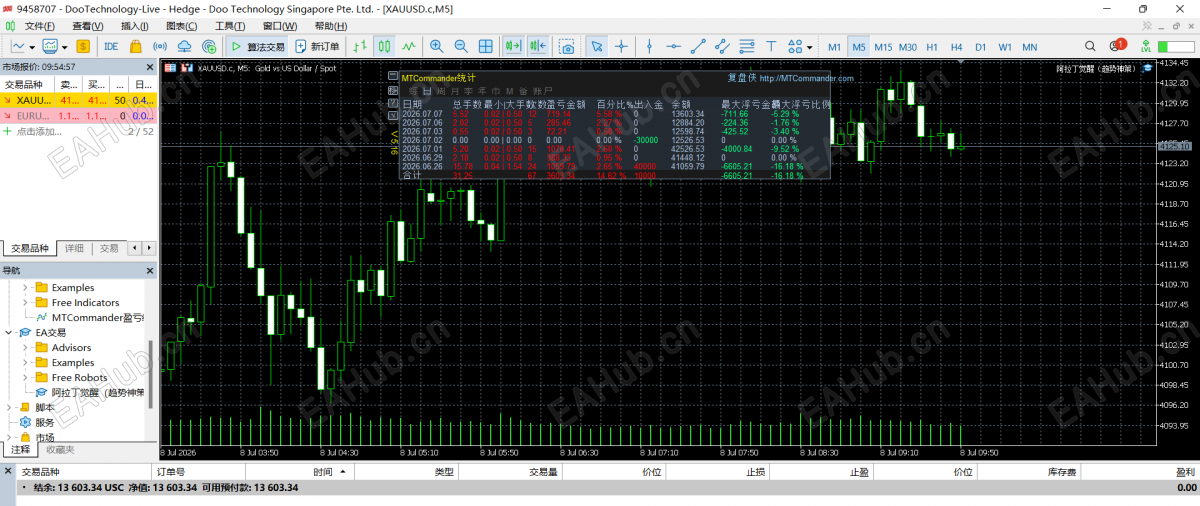Click the tile windows grid icon

(486, 46)
